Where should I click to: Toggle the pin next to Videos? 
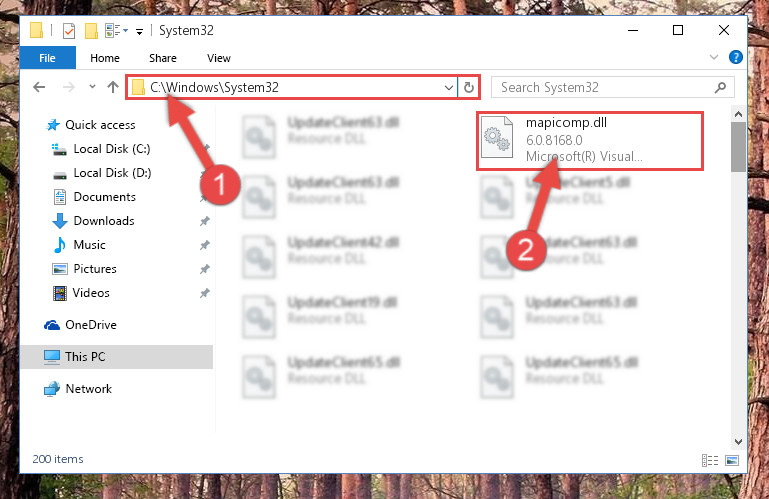[205, 293]
